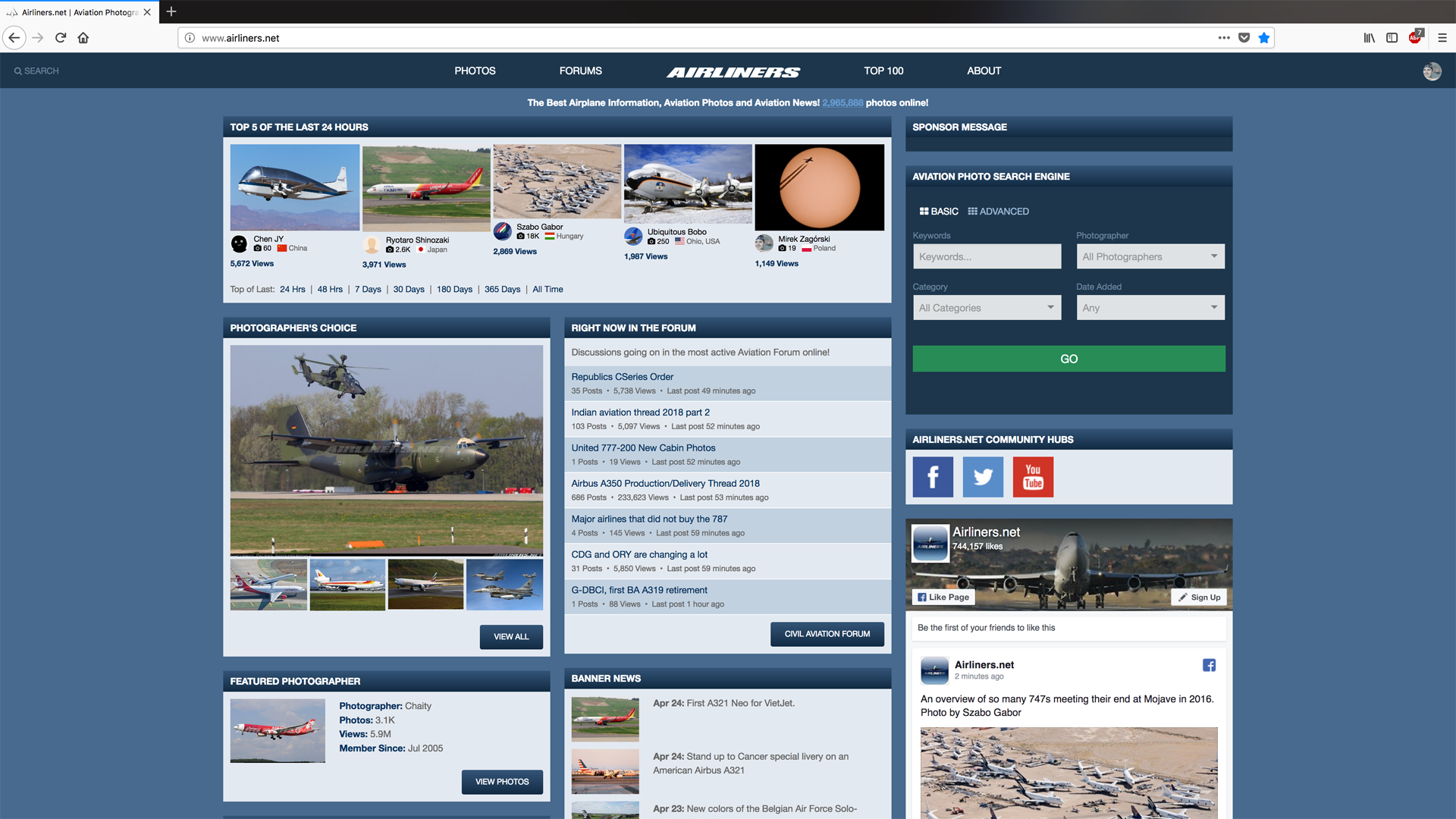The image size is (1456, 819).
Task: Open the Photographer's Choice military transport photo
Action: tap(387, 450)
